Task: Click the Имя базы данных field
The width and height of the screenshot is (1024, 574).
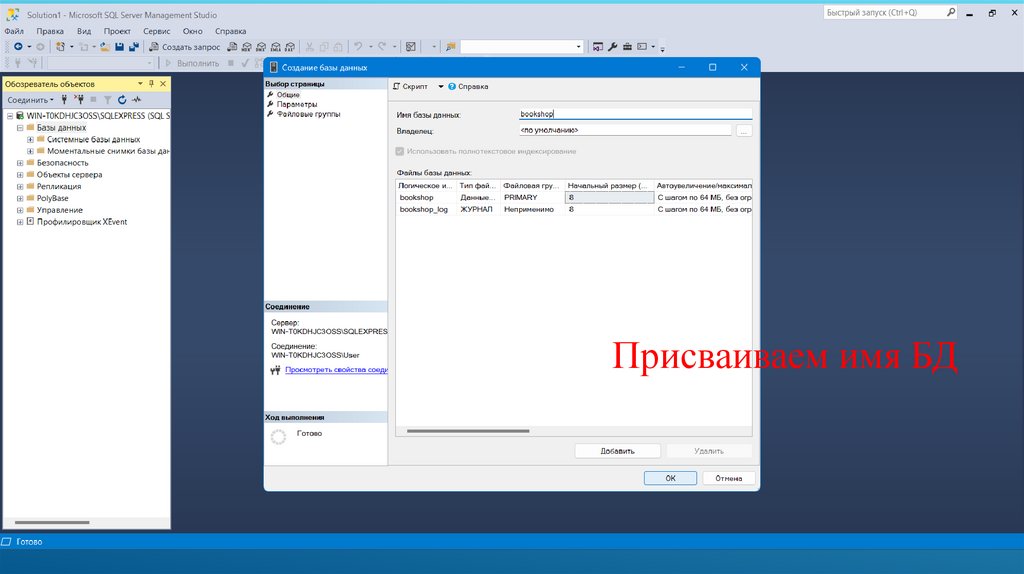Action: [x=635, y=114]
